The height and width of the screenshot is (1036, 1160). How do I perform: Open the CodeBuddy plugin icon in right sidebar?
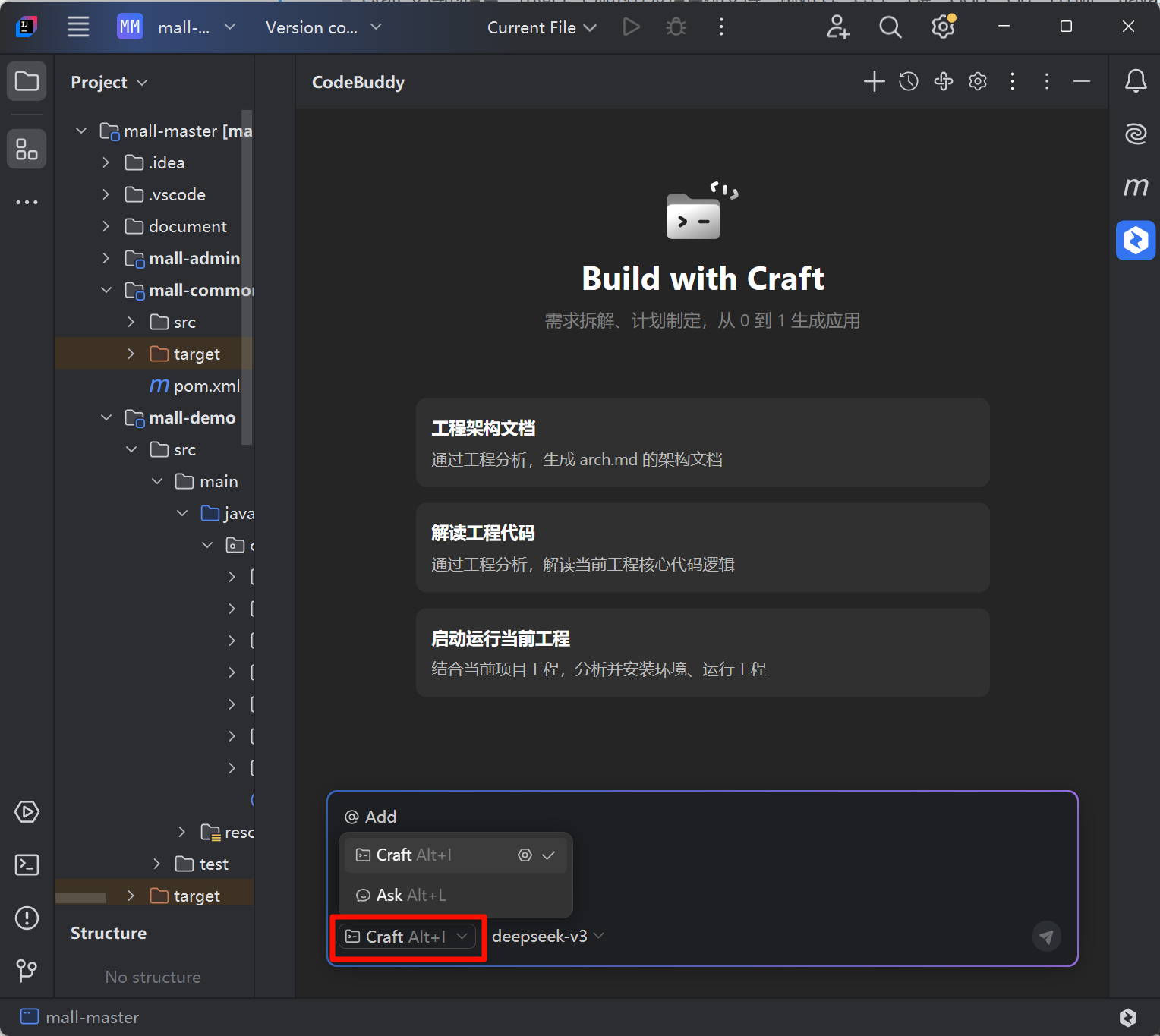pyautogui.click(x=1135, y=241)
